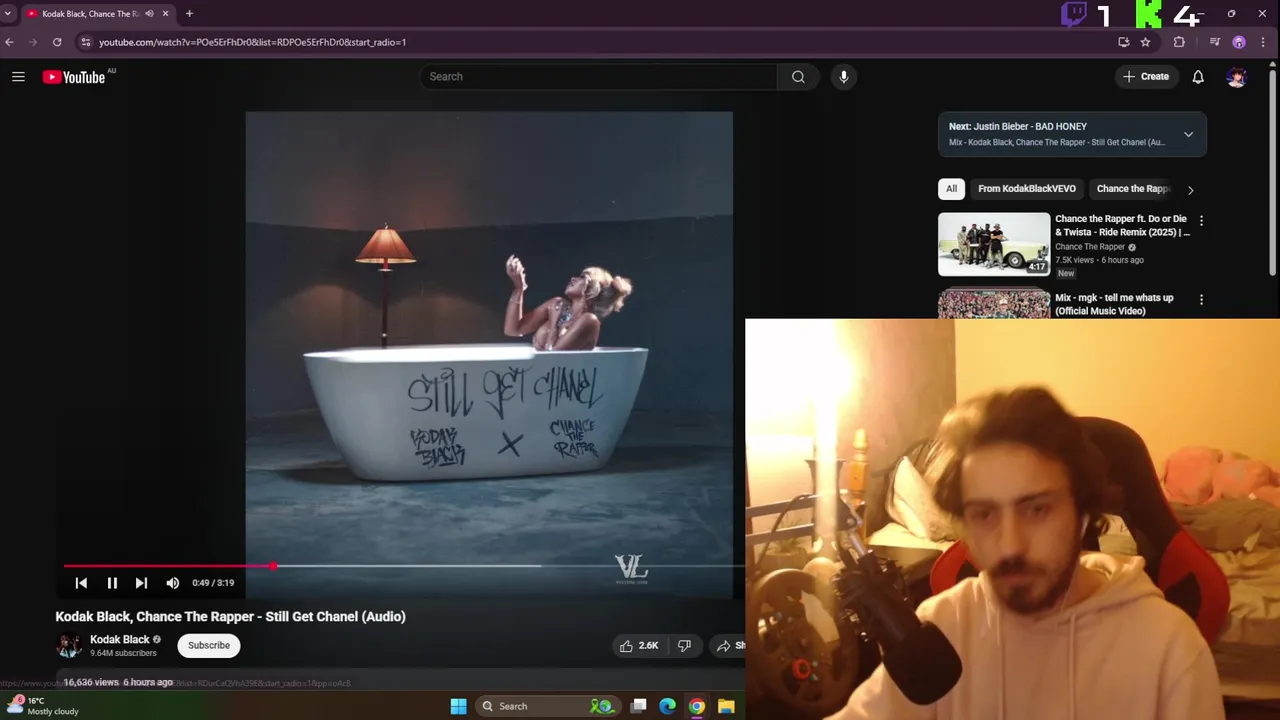Switch to Chrome from taskbar
Viewport: 1280px width, 720px height.
coord(697,706)
